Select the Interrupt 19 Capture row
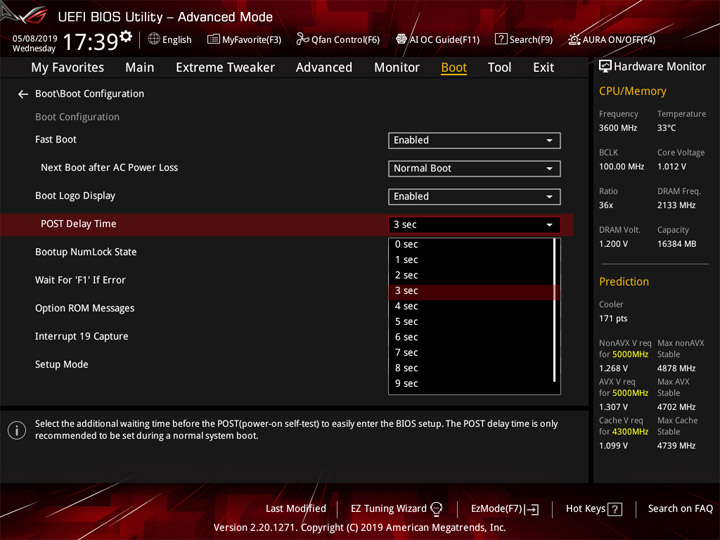This screenshot has height=540, width=720. 194,337
